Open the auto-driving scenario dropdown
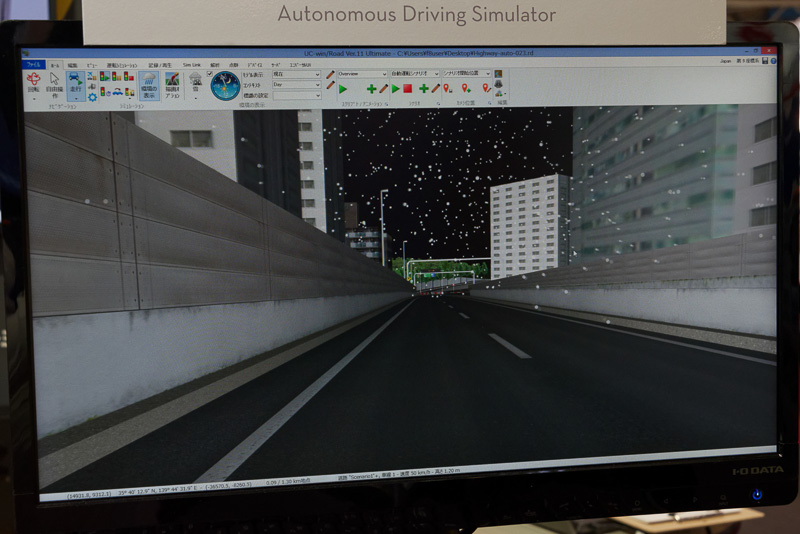 [x=415, y=73]
